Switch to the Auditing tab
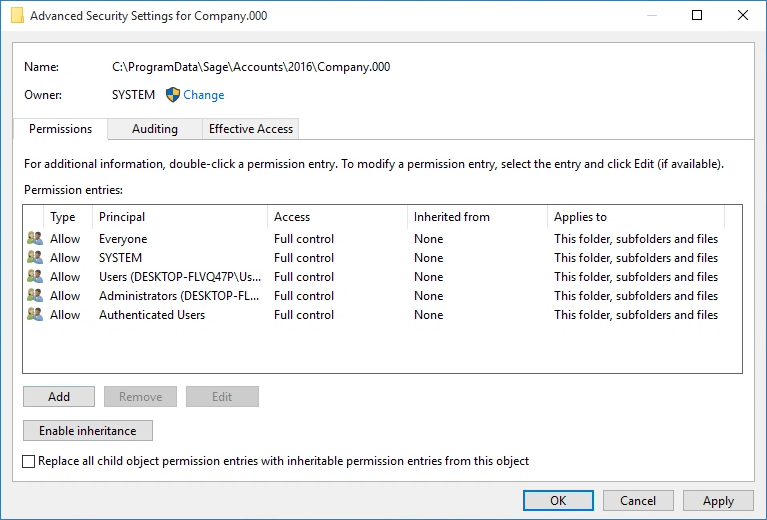 pyautogui.click(x=155, y=129)
